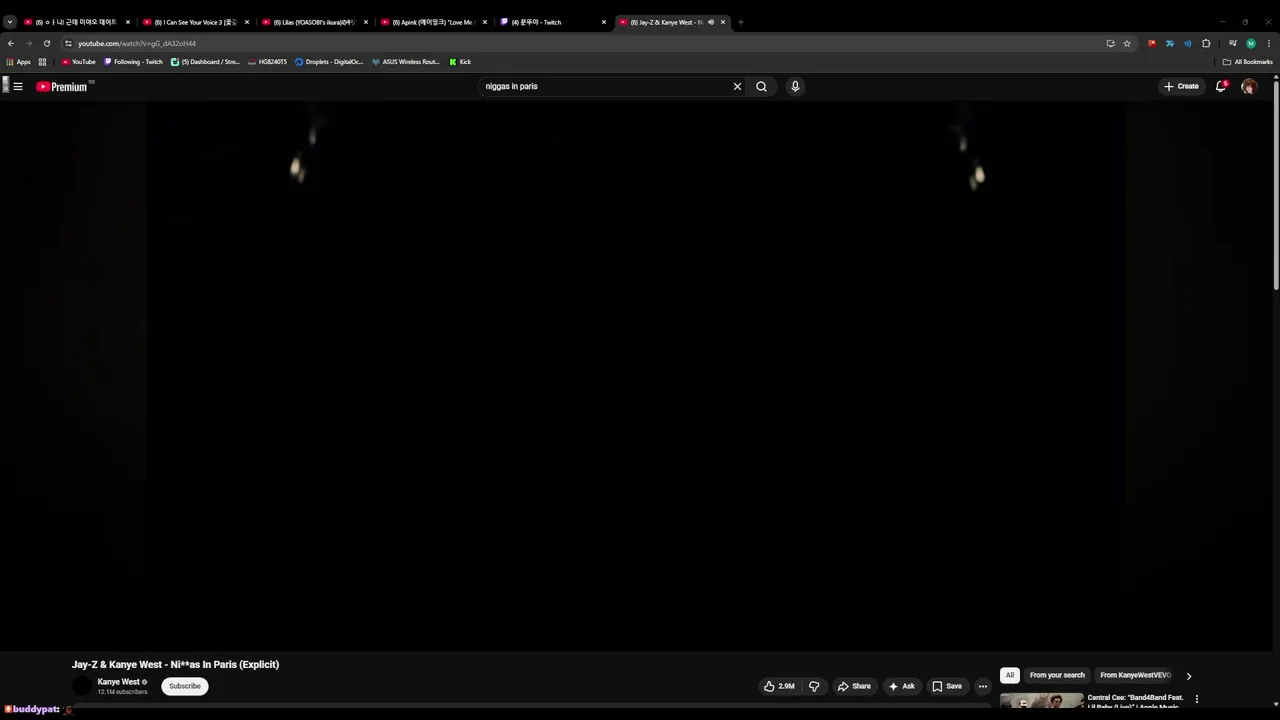The height and width of the screenshot is (720, 1280).
Task: Open a new tab with the plus
Action: (741, 22)
